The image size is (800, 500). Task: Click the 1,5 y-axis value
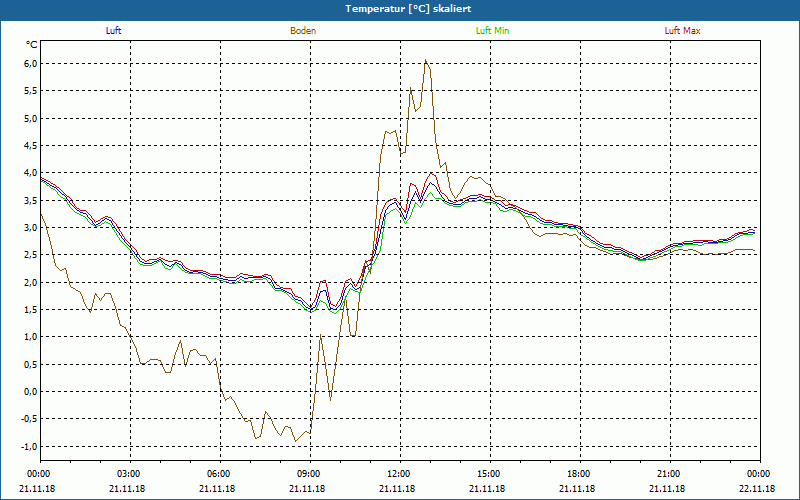[31, 310]
